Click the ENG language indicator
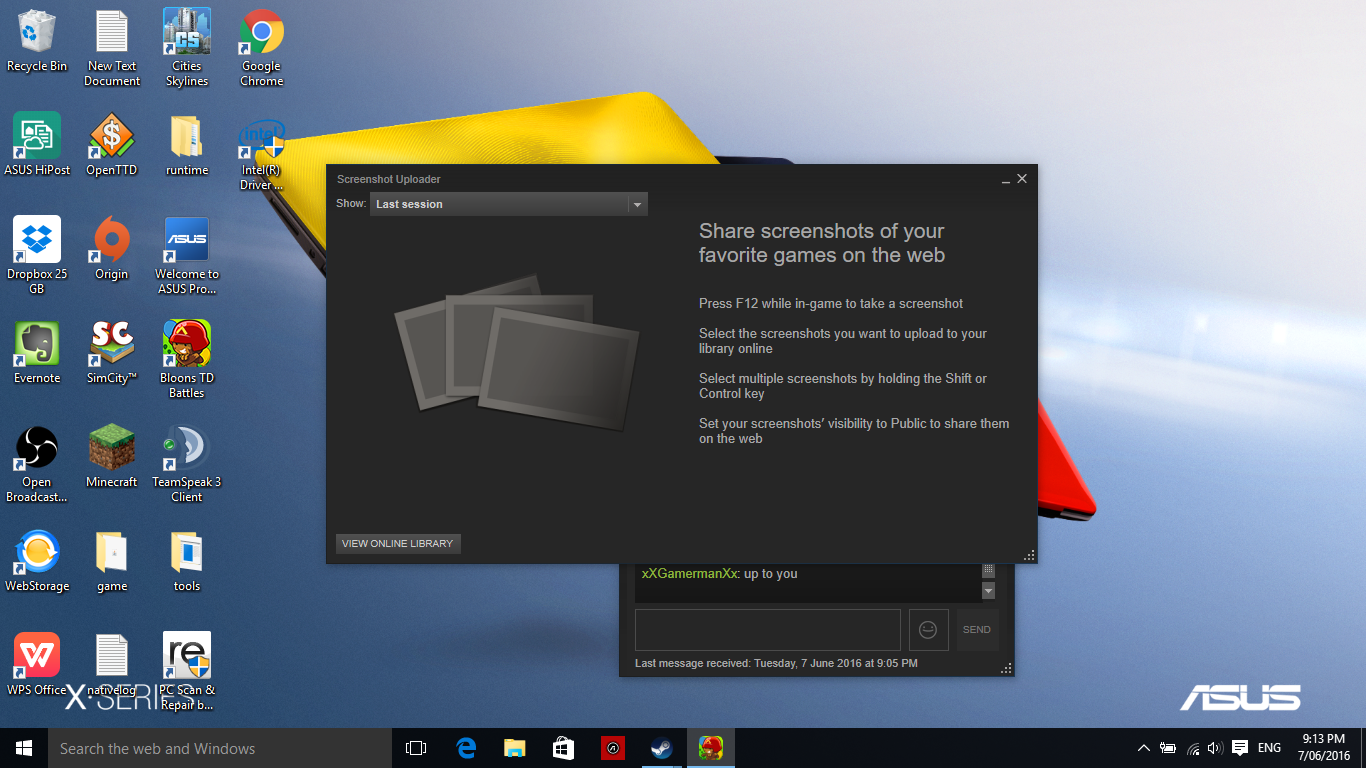Screen dimensions: 1366x768 1269,748
